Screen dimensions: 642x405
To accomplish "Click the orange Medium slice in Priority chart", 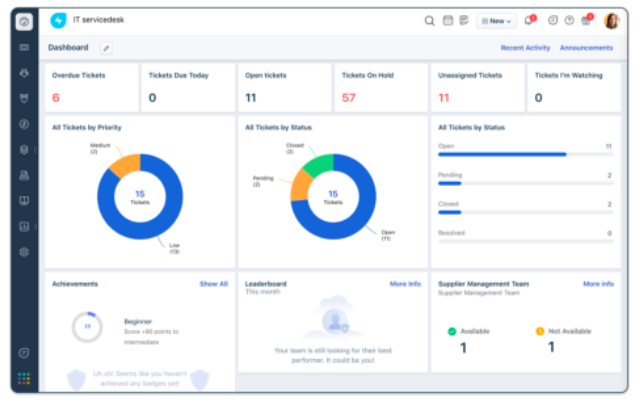I will point(126,165).
